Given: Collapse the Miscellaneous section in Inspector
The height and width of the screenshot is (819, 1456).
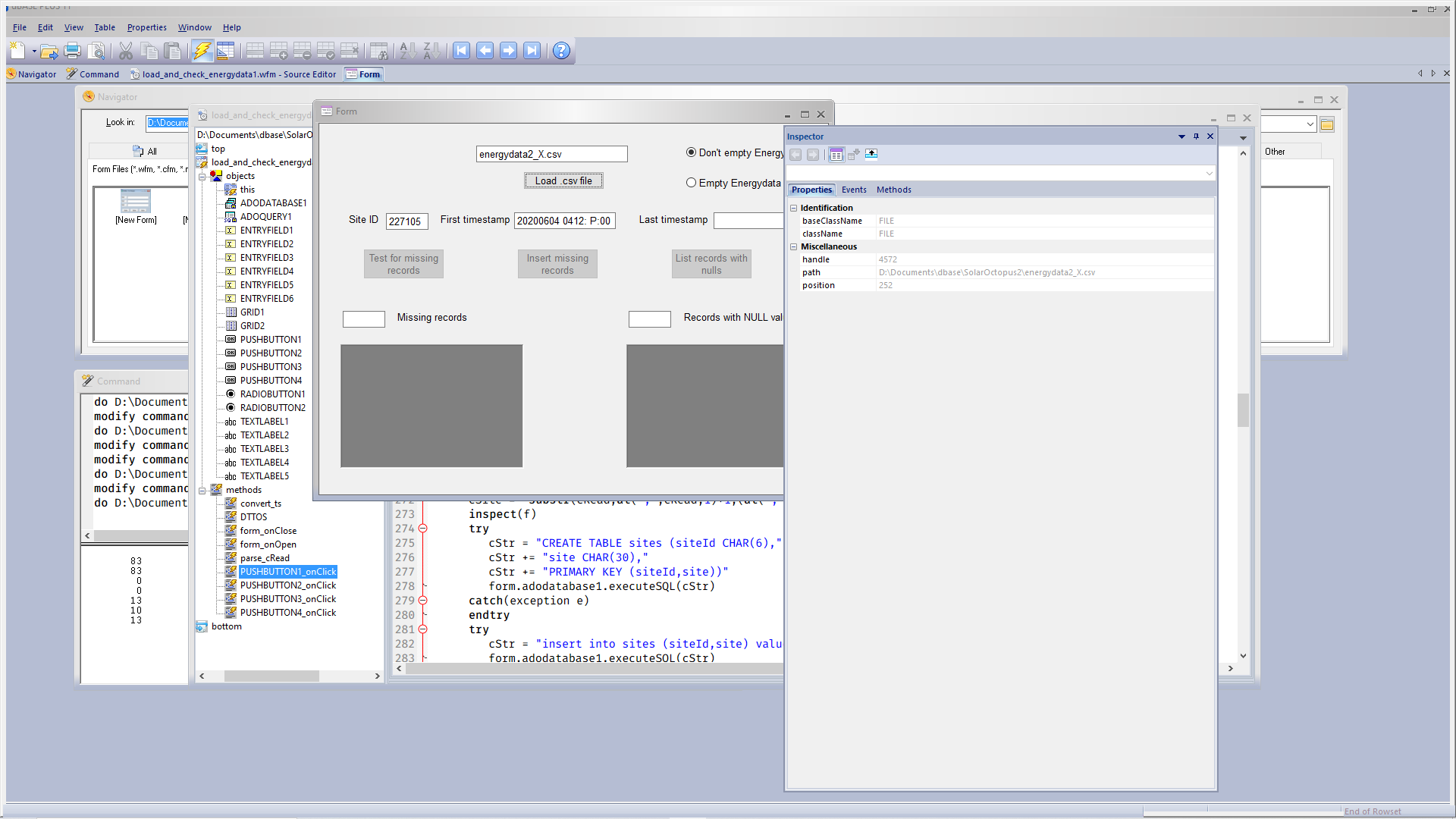Looking at the screenshot, I should point(794,246).
